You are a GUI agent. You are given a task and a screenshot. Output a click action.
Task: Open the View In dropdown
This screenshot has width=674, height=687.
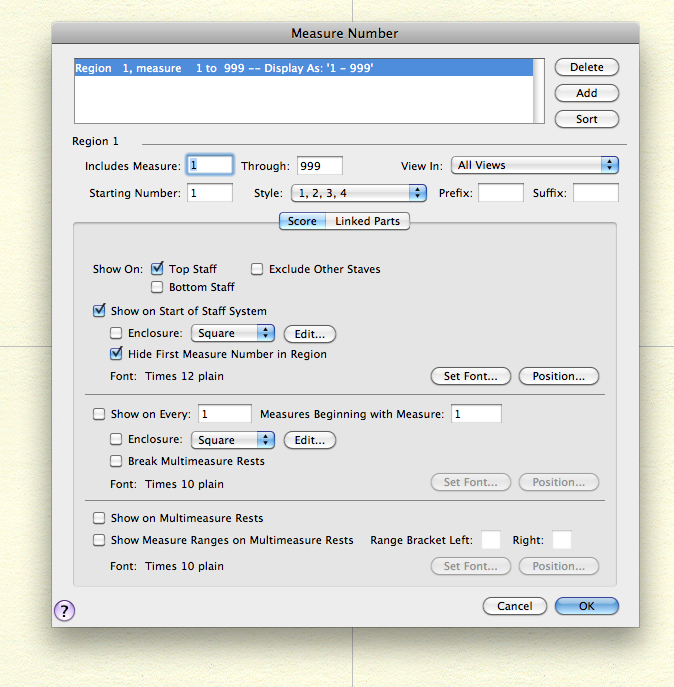pyautogui.click(x=535, y=165)
